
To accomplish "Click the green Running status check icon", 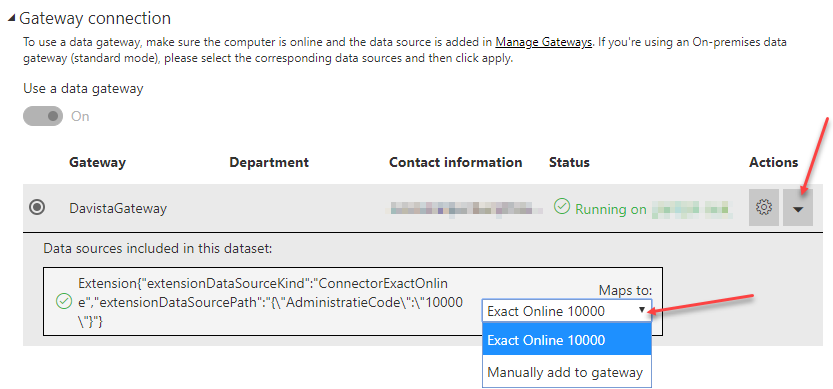I will (x=562, y=206).
